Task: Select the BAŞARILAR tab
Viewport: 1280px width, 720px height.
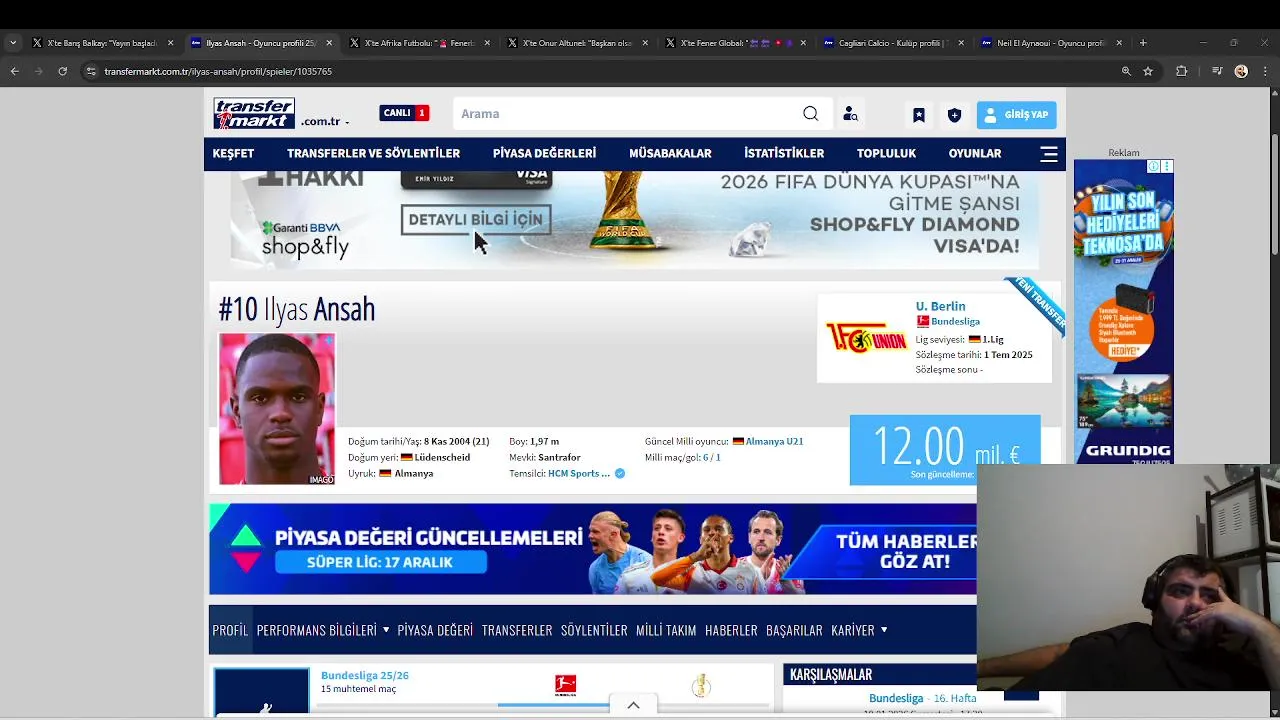Action: click(794, 630)
